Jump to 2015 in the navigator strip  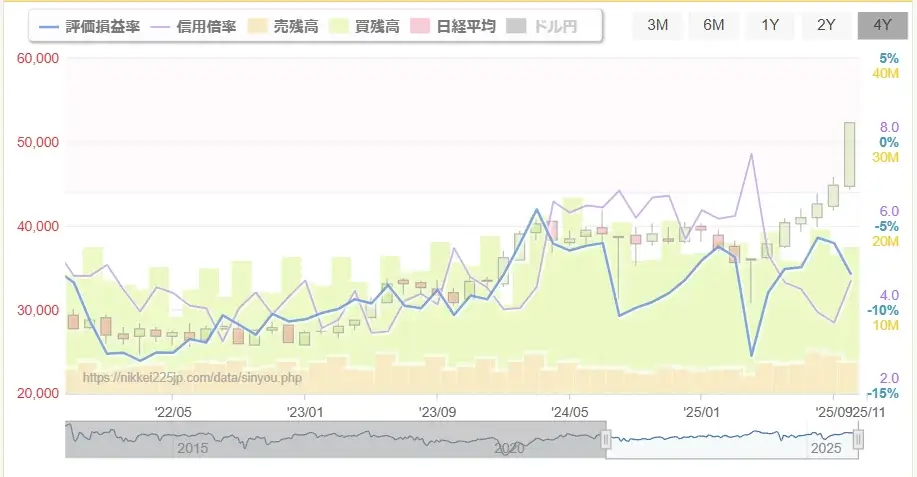[x=192, y=449]
